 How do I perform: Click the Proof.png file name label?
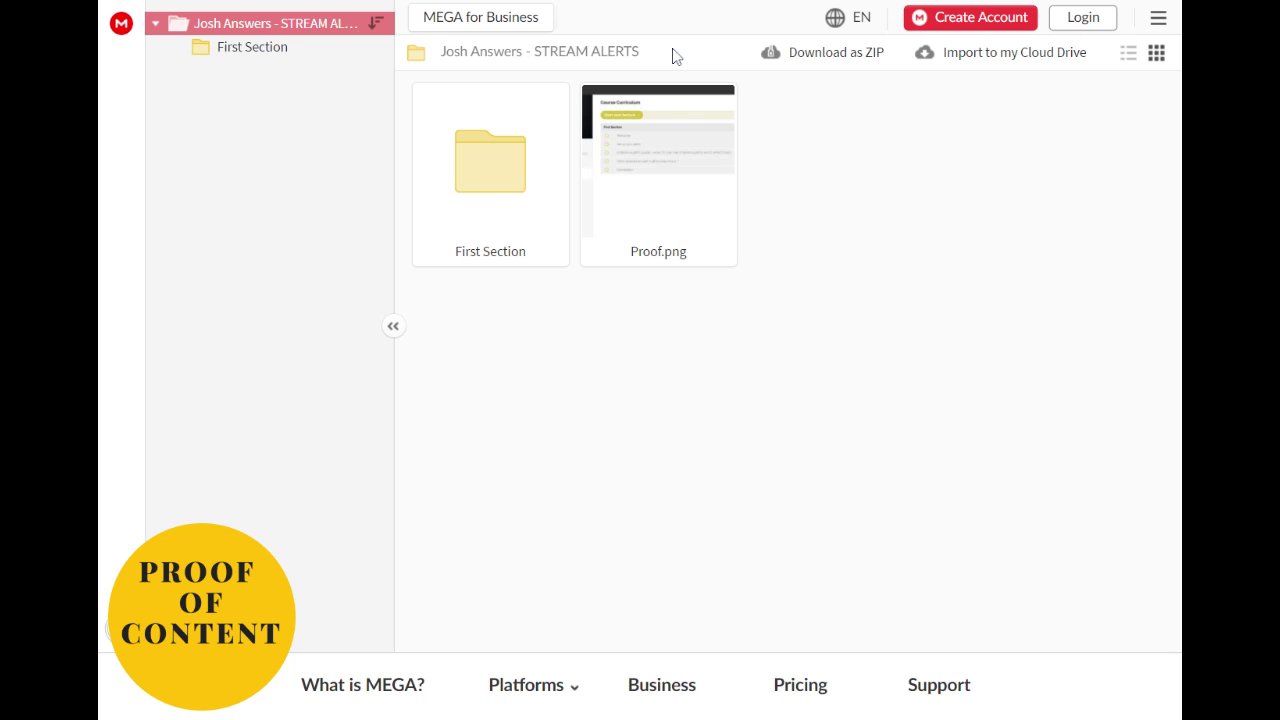click(x=658, y=251)
